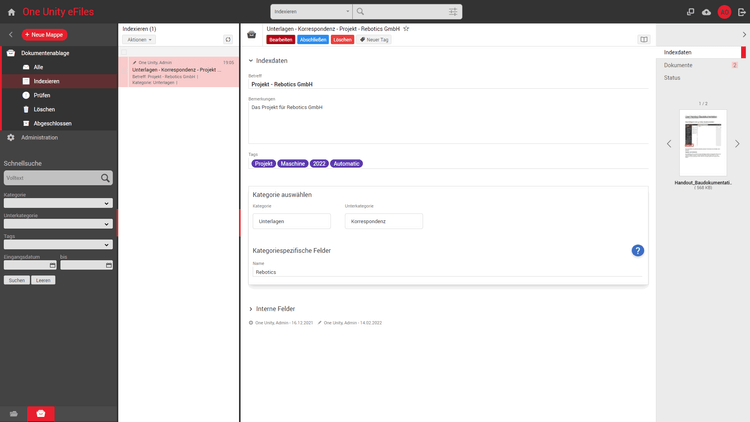Select Prüfen in the sidebar
750x422 pixels.
pos(42,94)
